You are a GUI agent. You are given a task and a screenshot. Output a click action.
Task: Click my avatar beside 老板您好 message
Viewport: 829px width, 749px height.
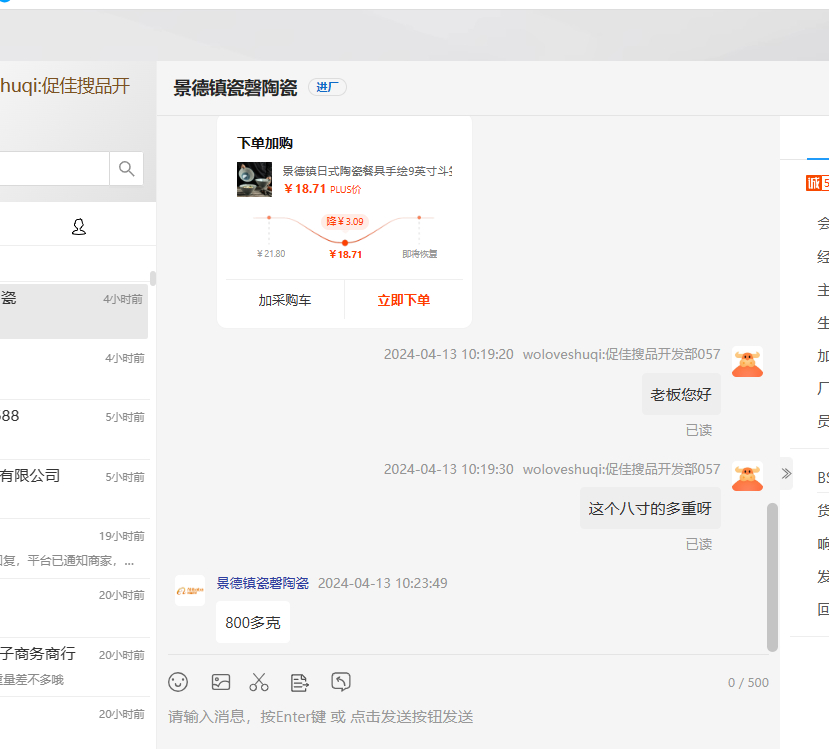[747, 362]
